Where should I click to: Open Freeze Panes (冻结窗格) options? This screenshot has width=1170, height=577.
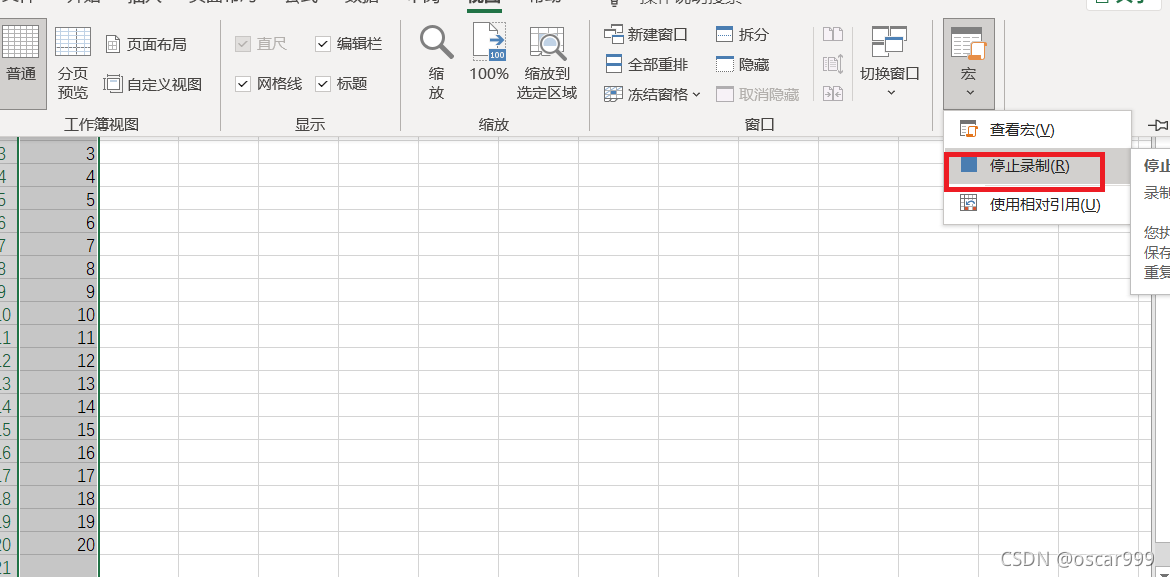653,94
